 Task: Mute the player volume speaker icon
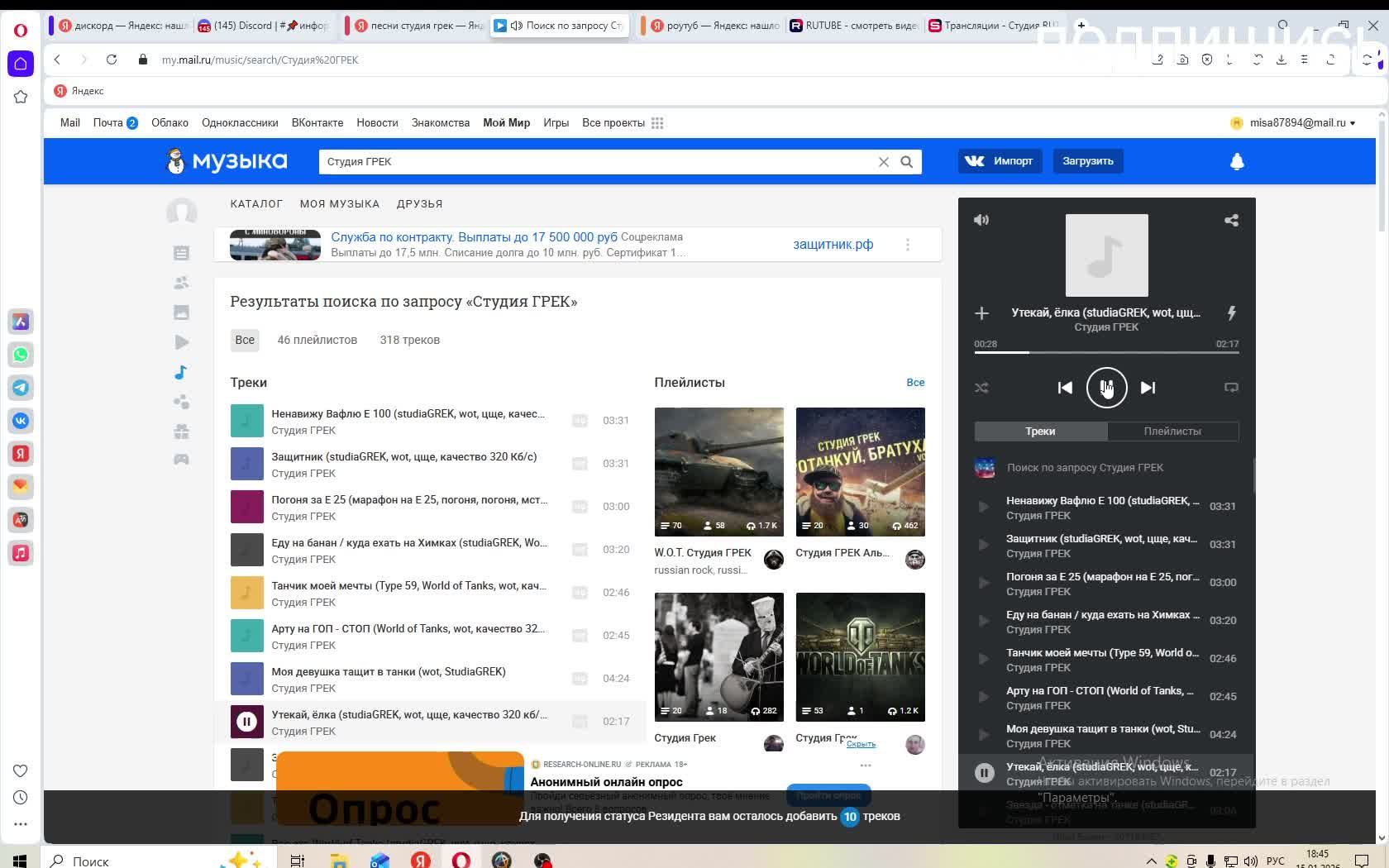(981, 220)
